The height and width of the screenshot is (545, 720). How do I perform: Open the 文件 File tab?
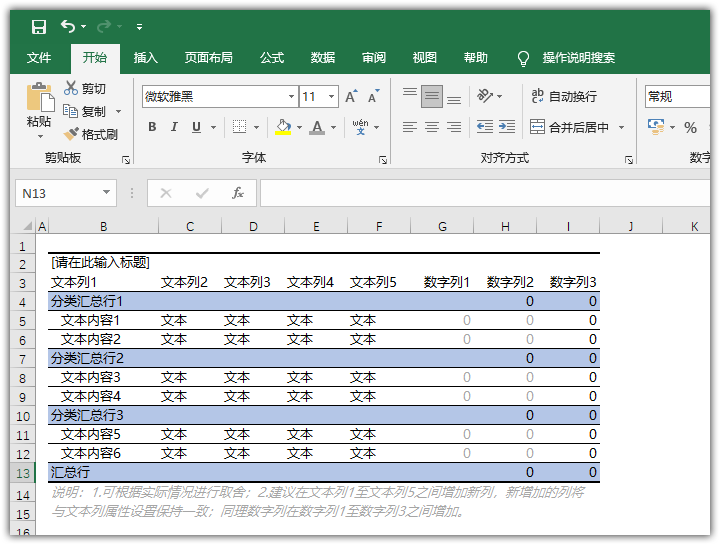click(39, 58)
